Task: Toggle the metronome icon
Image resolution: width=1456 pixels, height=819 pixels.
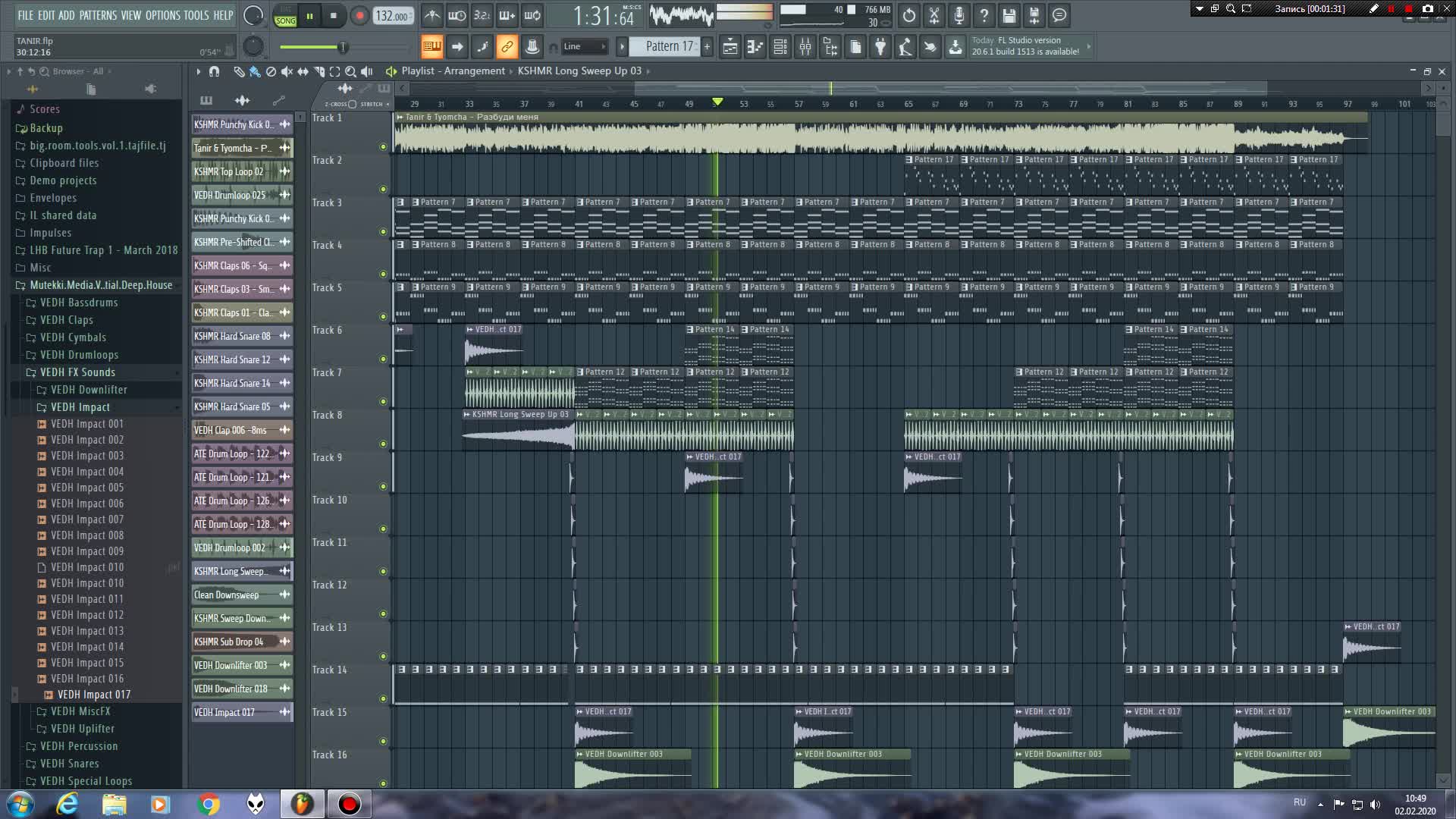Action: [431, 15]
